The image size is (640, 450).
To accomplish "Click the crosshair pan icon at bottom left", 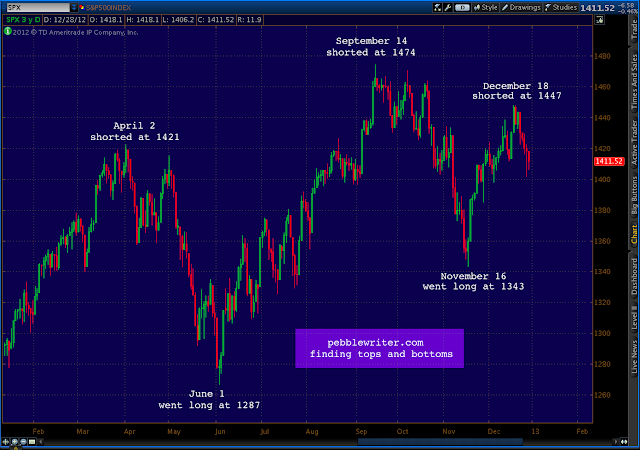I will 6,441.
